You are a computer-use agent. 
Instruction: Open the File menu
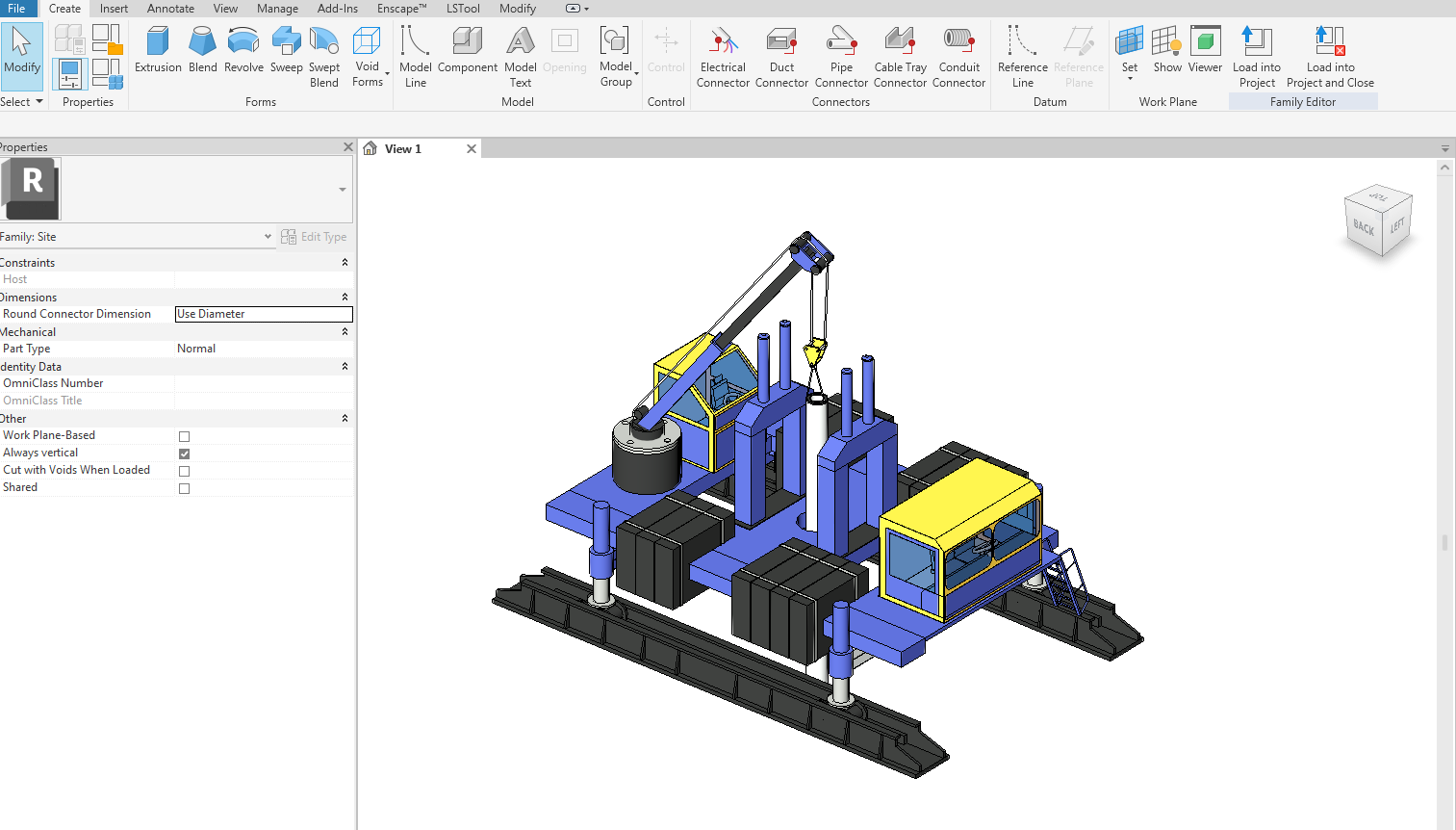pyautogui.click(x=16, y=9)
